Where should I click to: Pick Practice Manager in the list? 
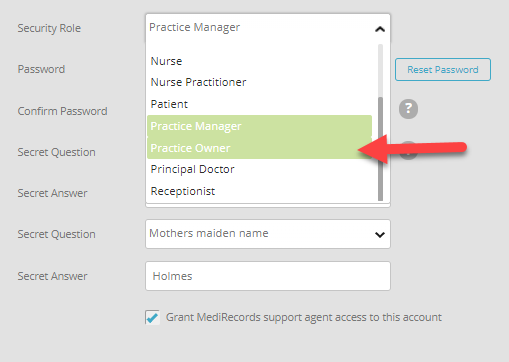click(259, 126)
